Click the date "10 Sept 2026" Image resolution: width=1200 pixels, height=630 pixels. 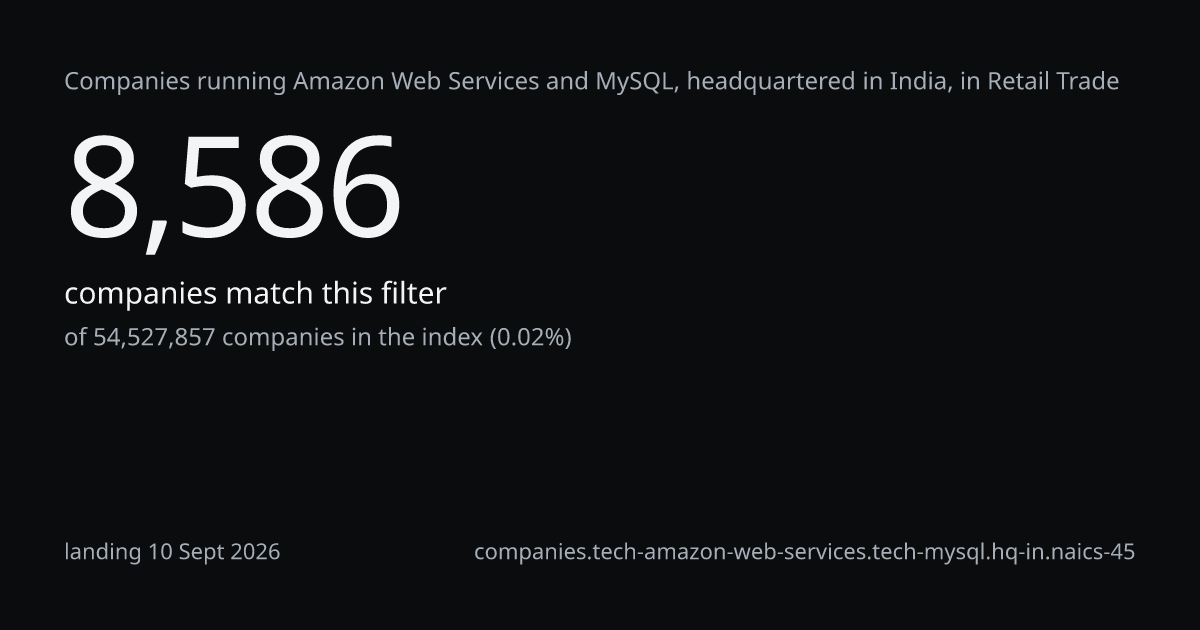pyautogui.click(x=214, y=552)
